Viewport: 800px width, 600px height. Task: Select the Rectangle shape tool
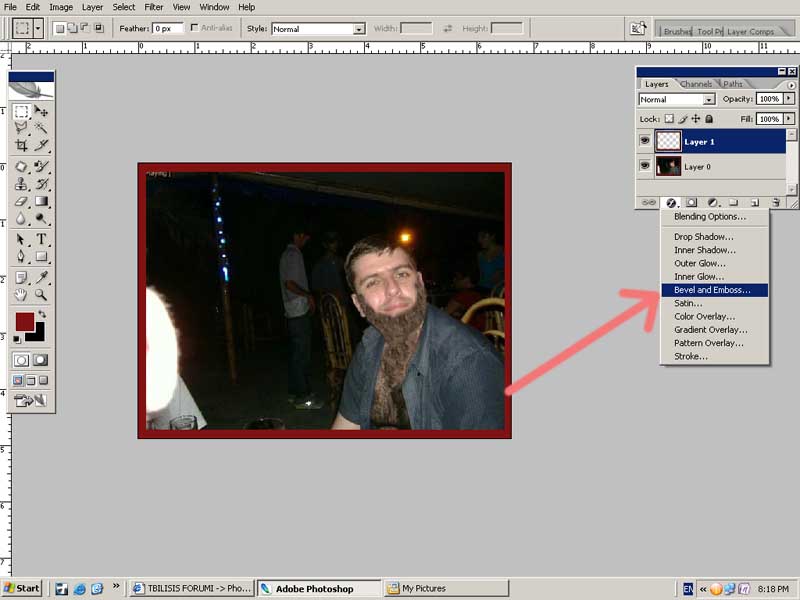pos(41,256)
